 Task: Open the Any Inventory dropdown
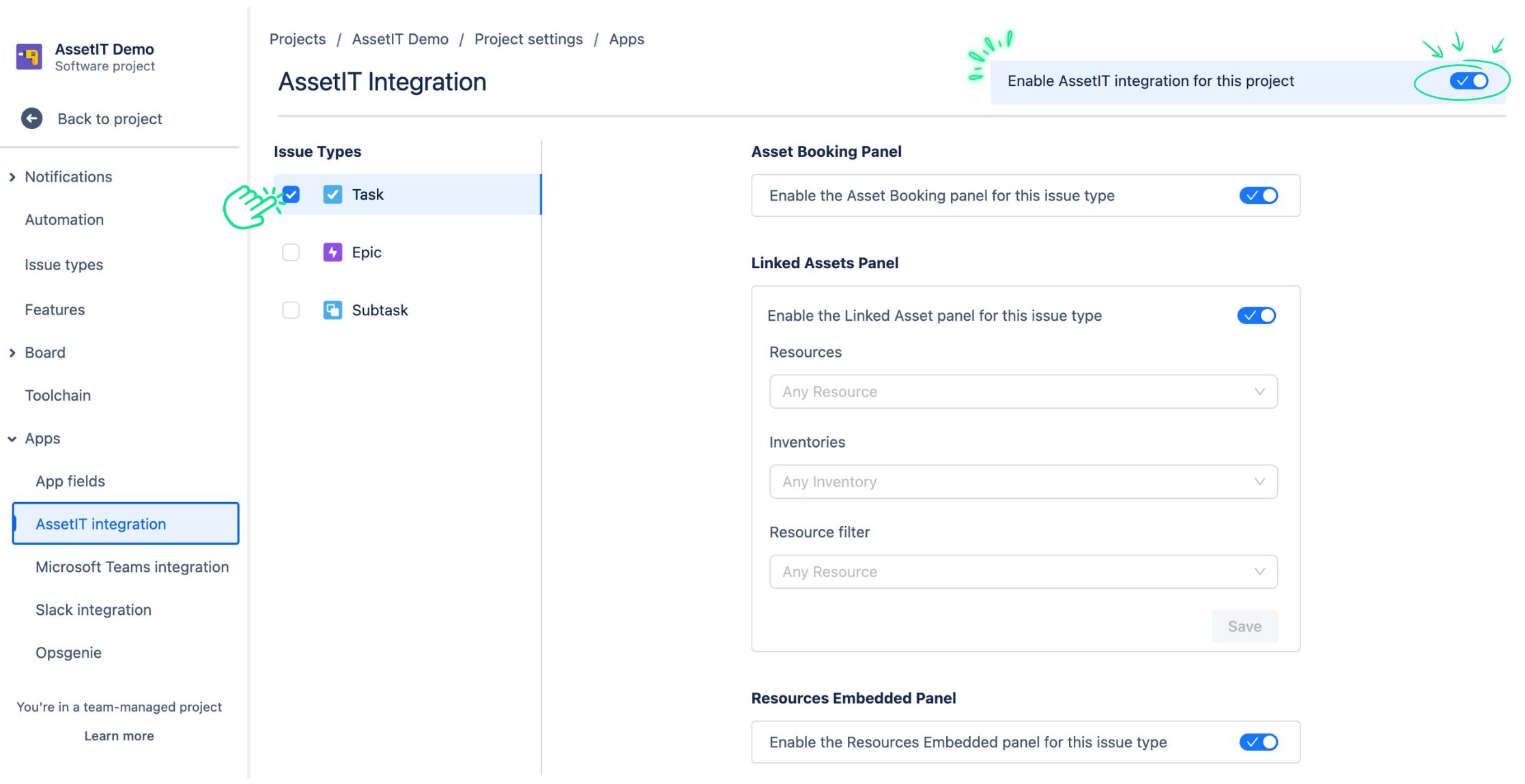1022,481
